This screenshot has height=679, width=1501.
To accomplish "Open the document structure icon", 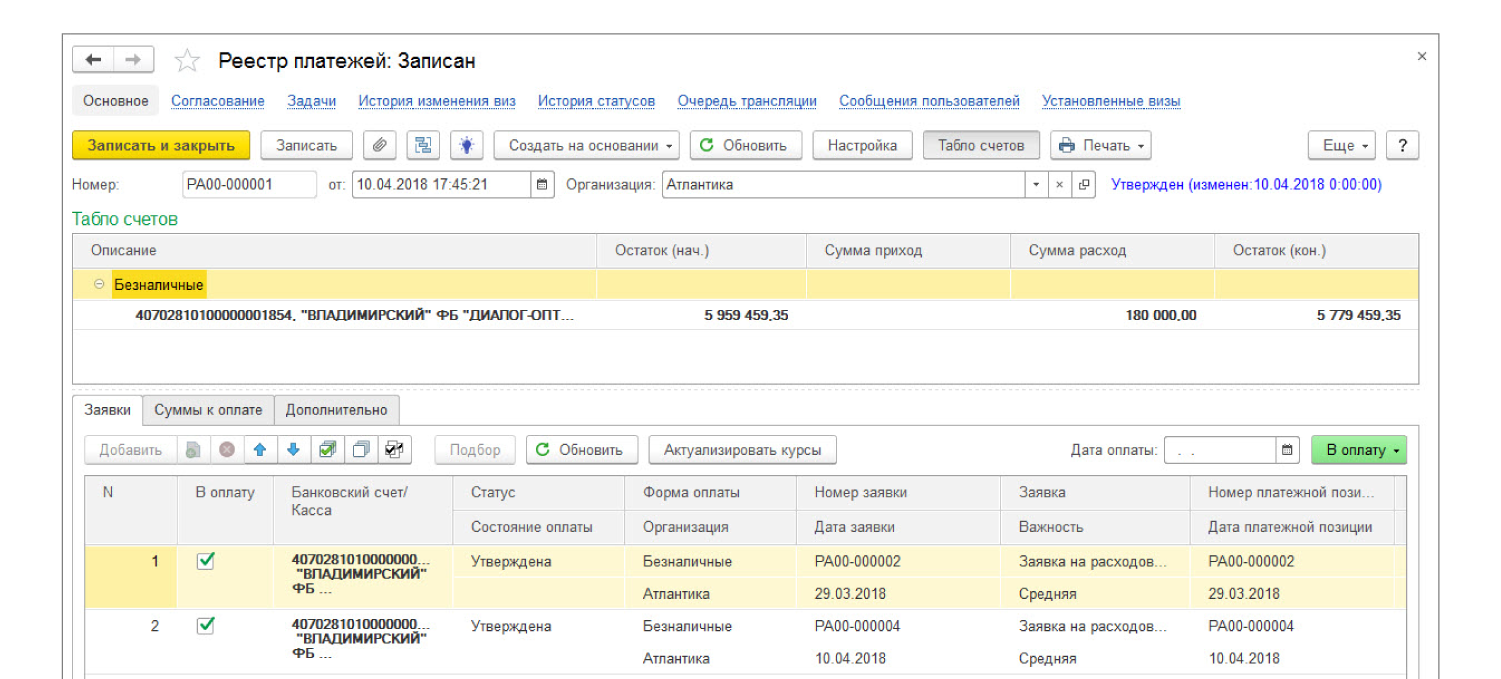I will 423,145.
